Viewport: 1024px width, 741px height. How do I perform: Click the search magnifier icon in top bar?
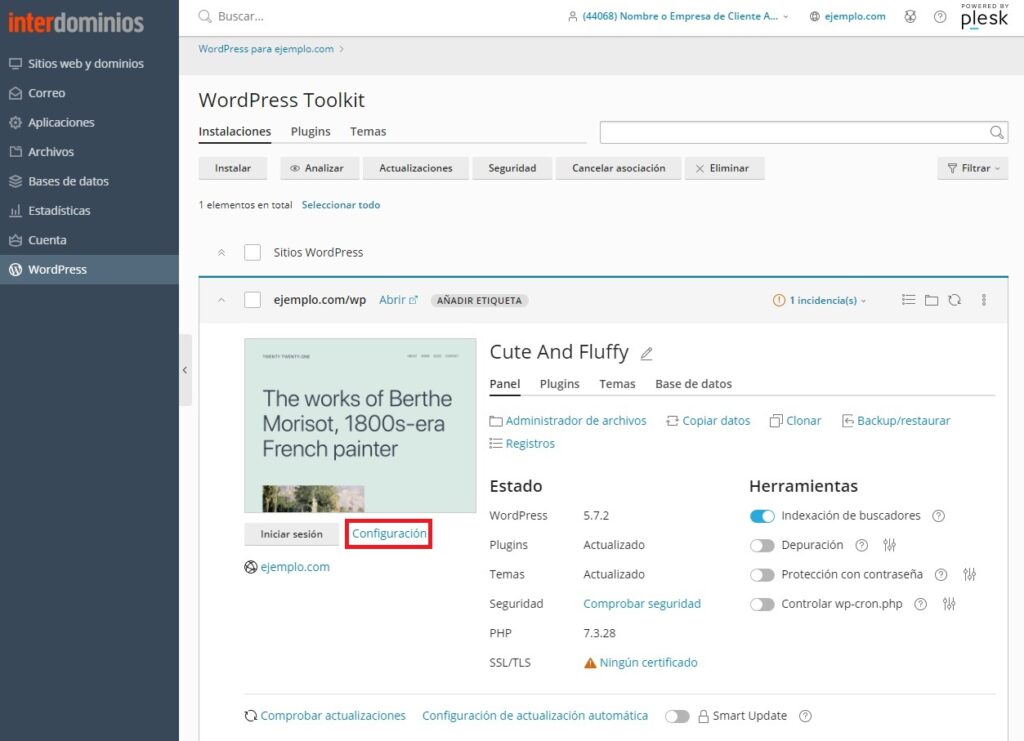click(205, 16)
